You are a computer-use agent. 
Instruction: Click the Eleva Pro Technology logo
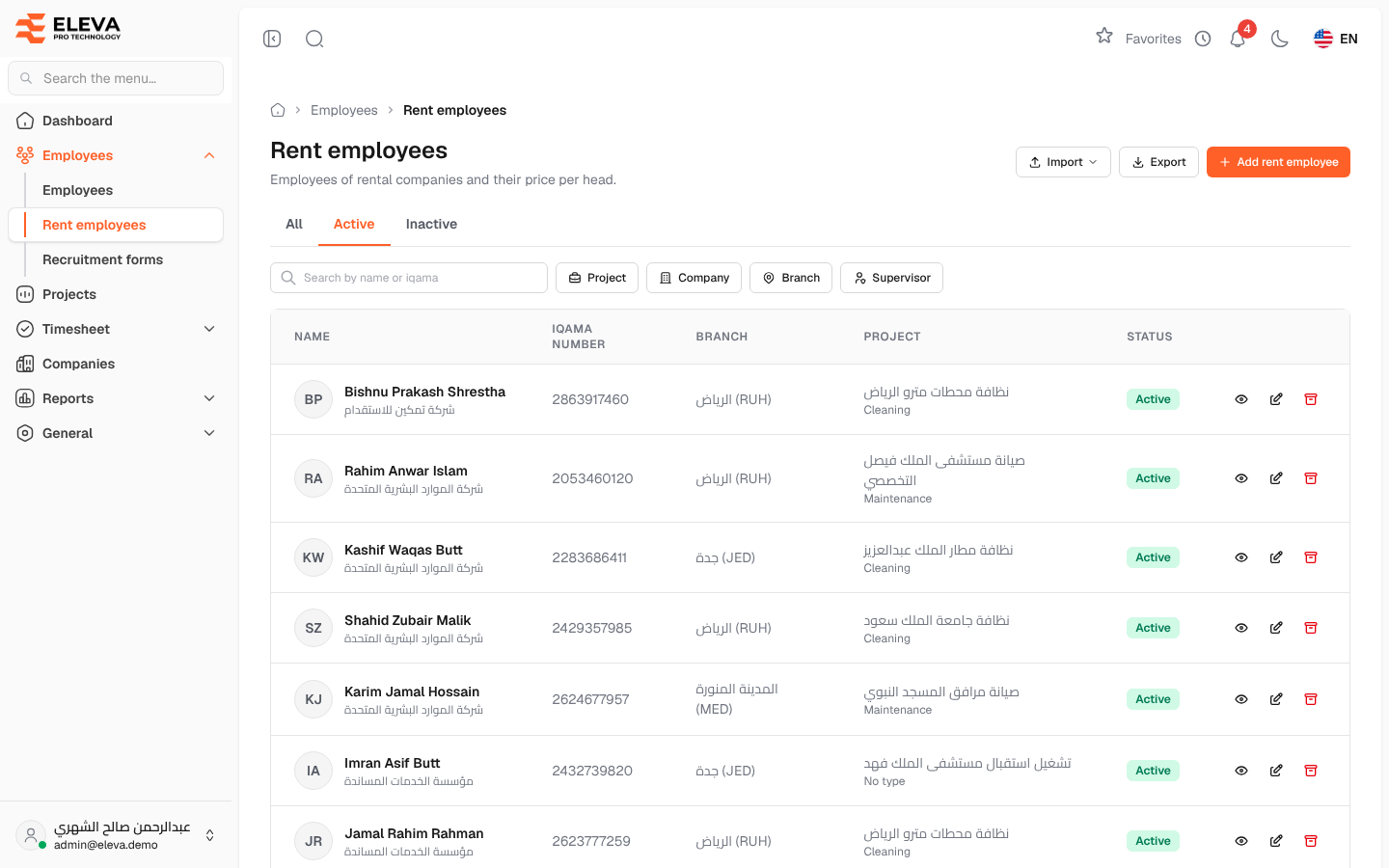pos(68,28)
